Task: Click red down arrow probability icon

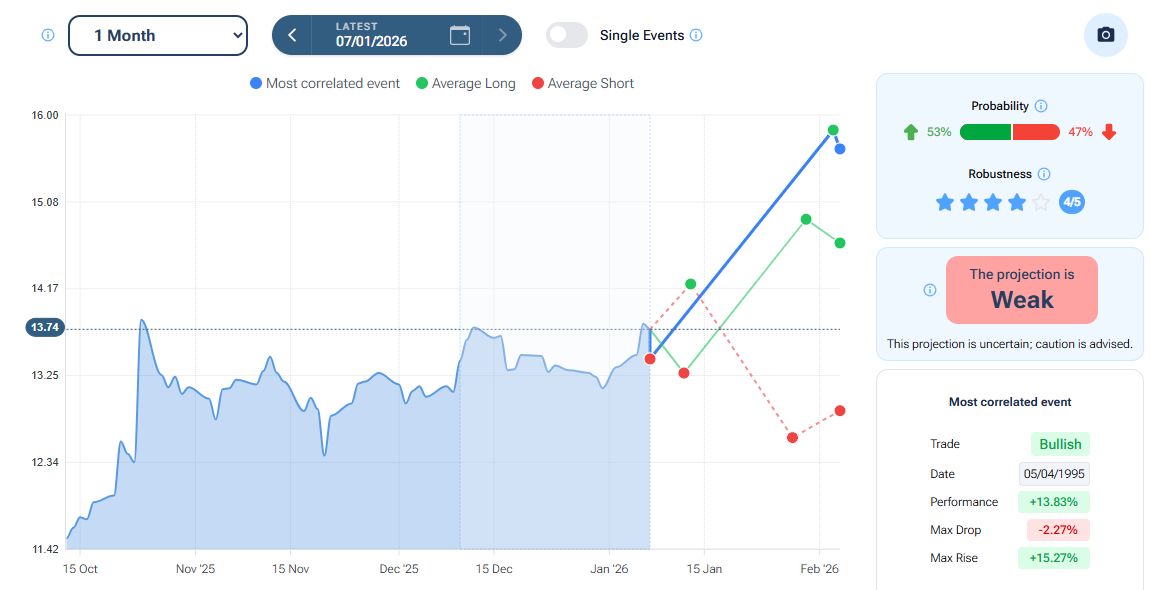Action: click(1108, 132)
